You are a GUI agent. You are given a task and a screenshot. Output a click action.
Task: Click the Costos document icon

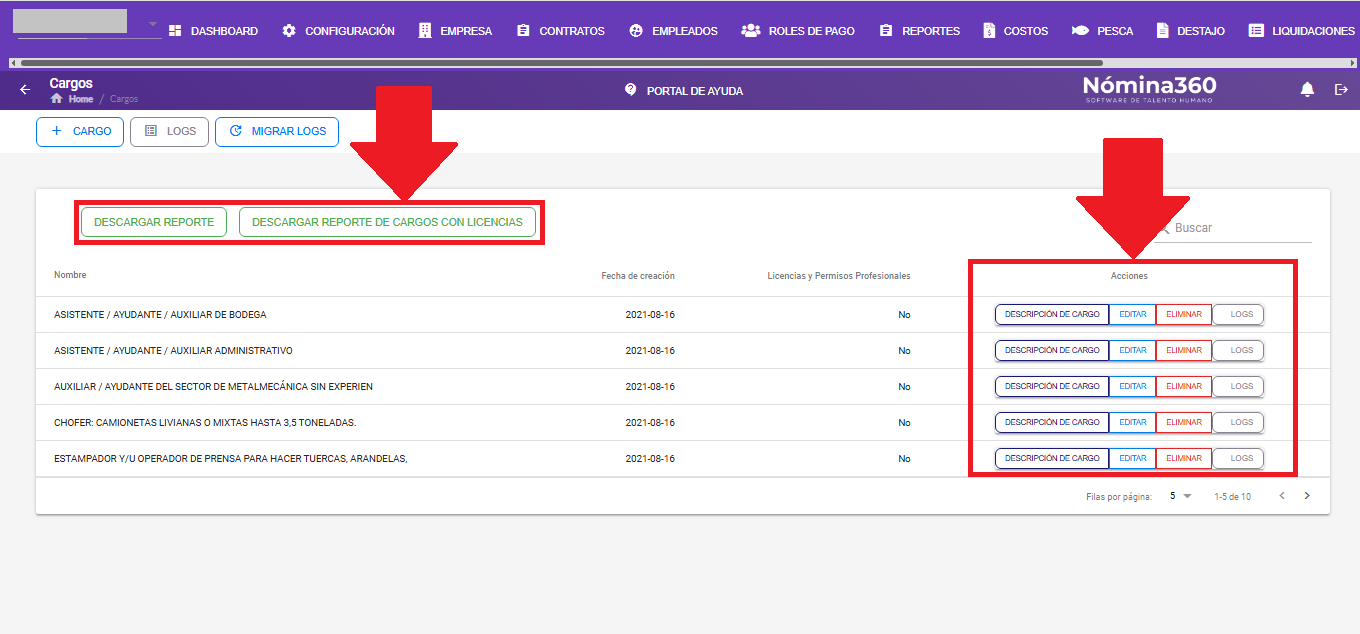(989, 31)
